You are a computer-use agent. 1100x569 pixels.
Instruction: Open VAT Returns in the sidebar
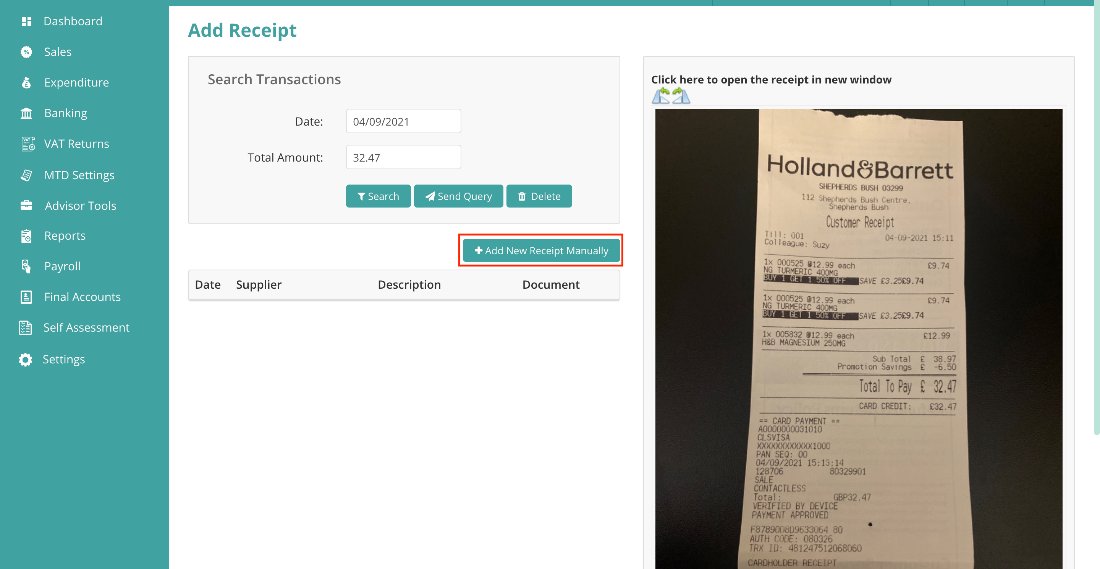[x=76, y=144]
